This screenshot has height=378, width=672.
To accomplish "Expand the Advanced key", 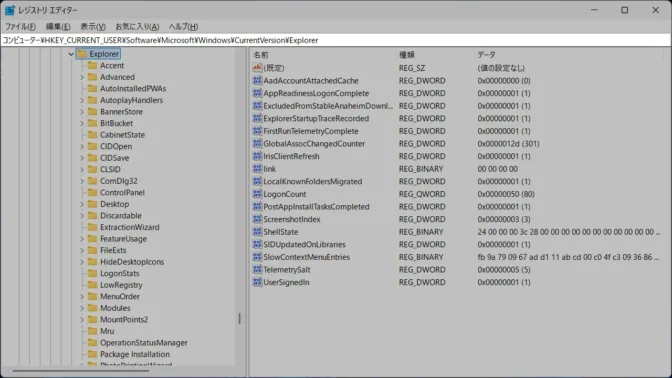I will [82, 77].
